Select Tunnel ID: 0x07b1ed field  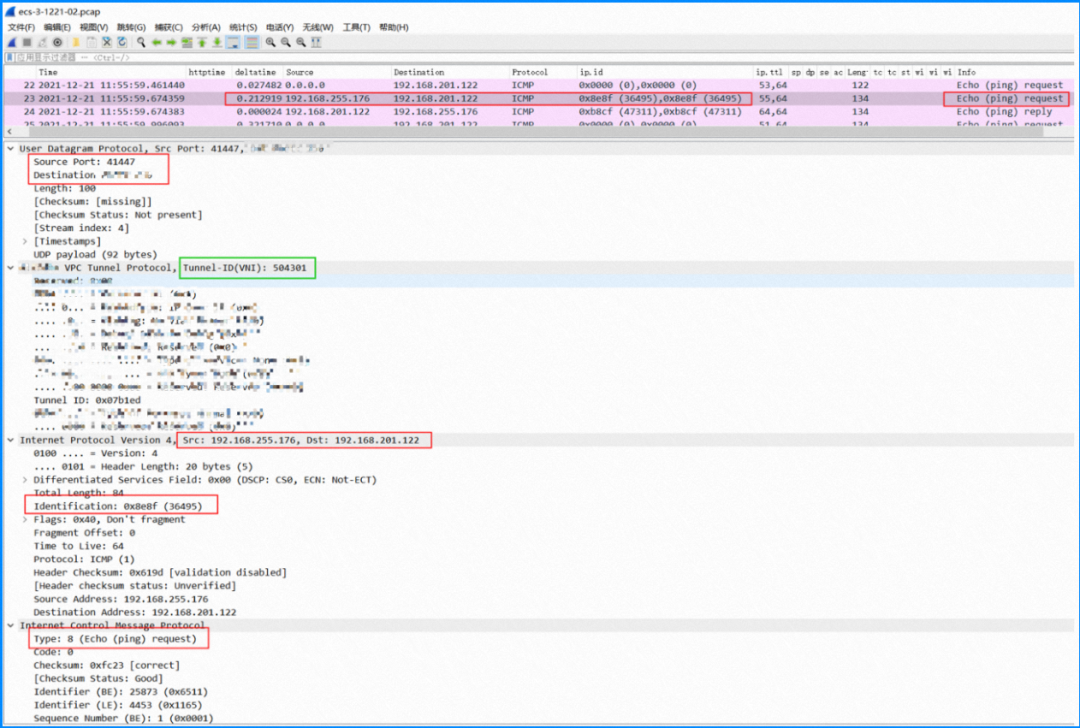pos(87,400)
